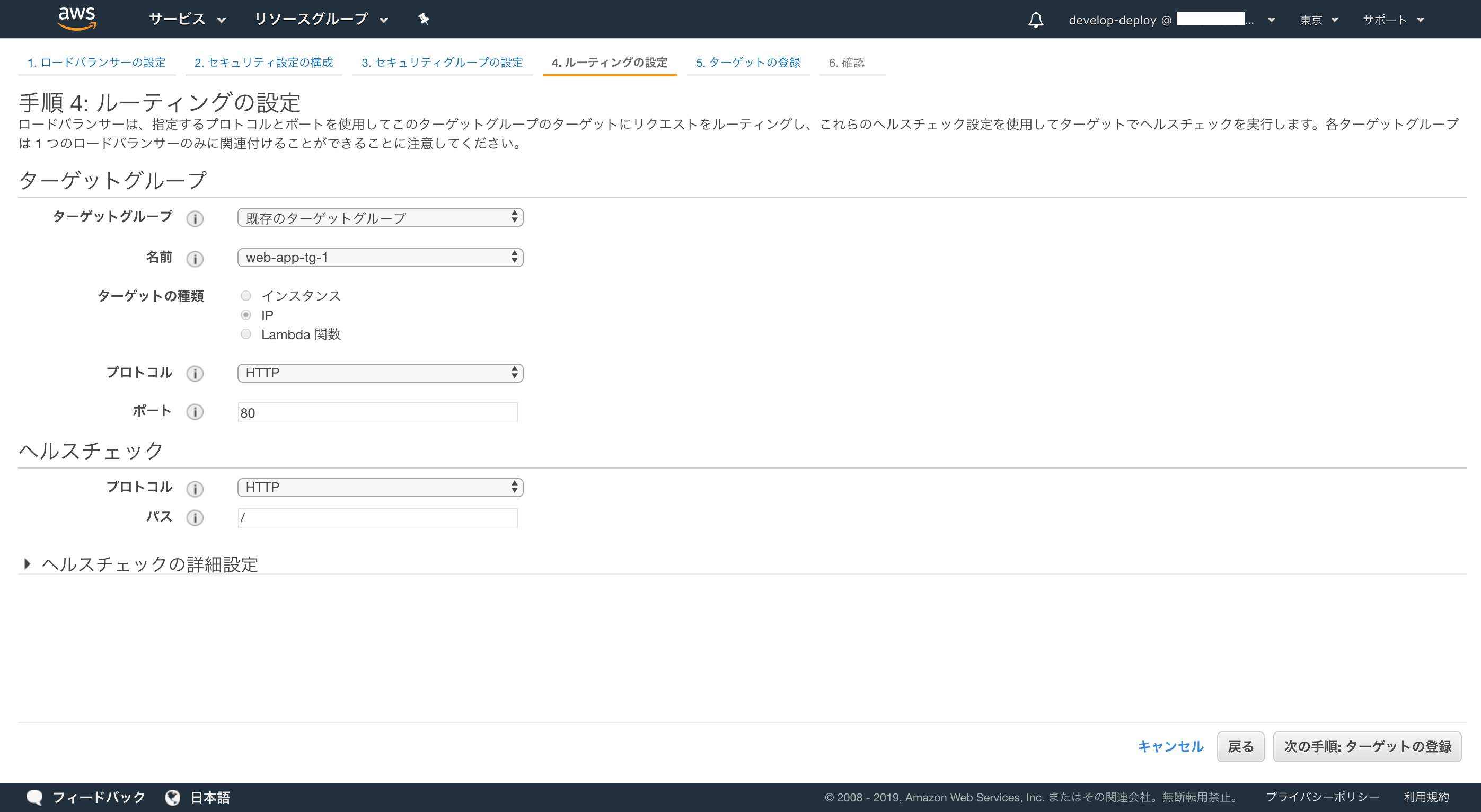1481x812 pixels.
Task: Click the フィードバック speech bubble icon
Action: tap(34, 797)
